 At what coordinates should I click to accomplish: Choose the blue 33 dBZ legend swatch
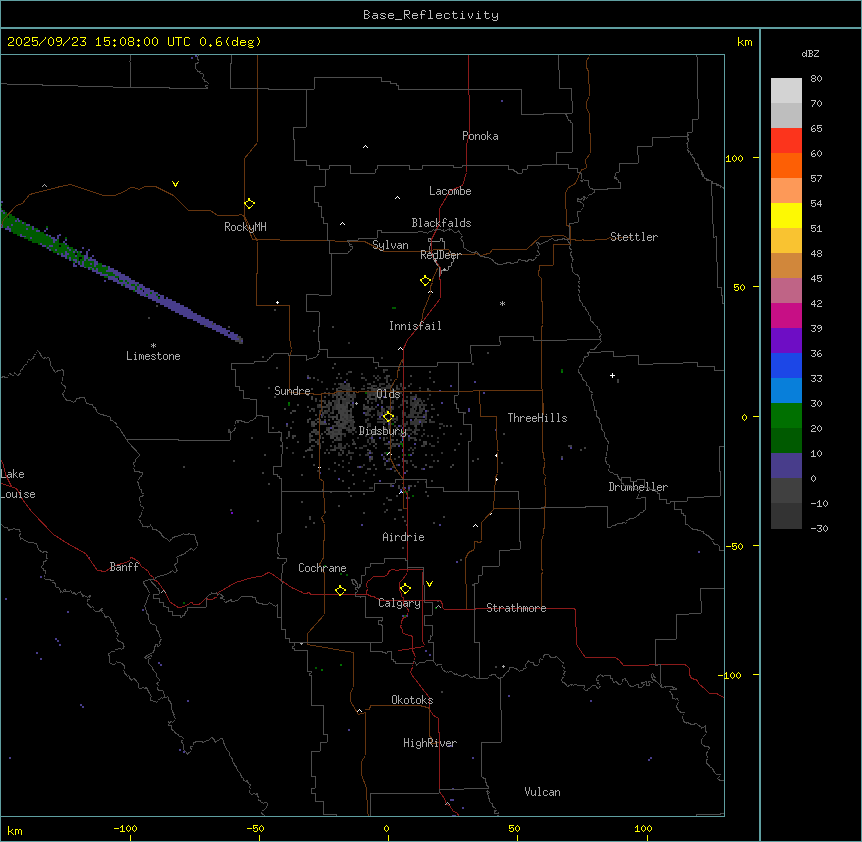click(x=786, y=390)
